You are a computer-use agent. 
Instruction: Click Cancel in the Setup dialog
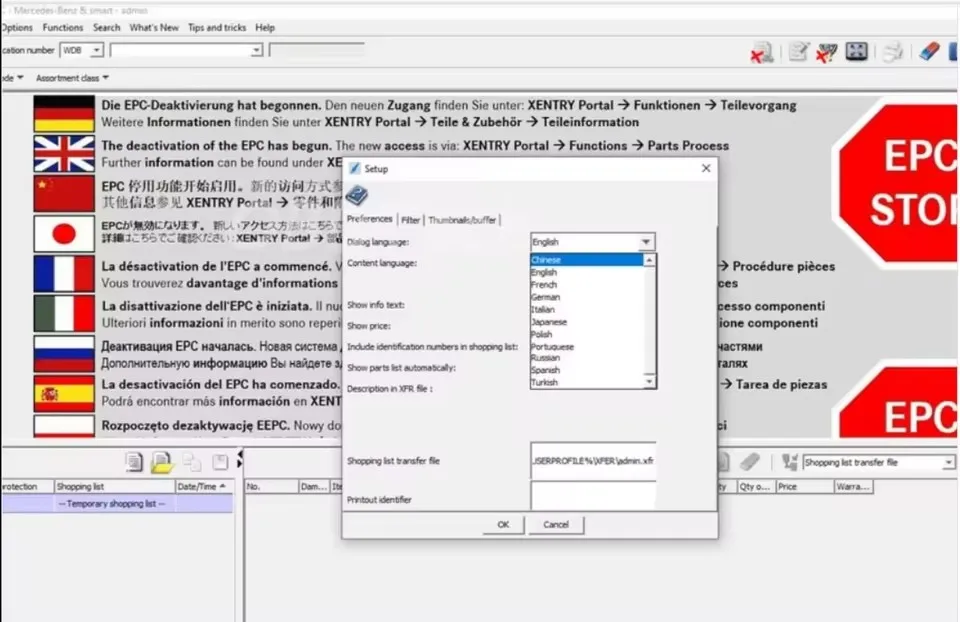(x=556, y=524)
